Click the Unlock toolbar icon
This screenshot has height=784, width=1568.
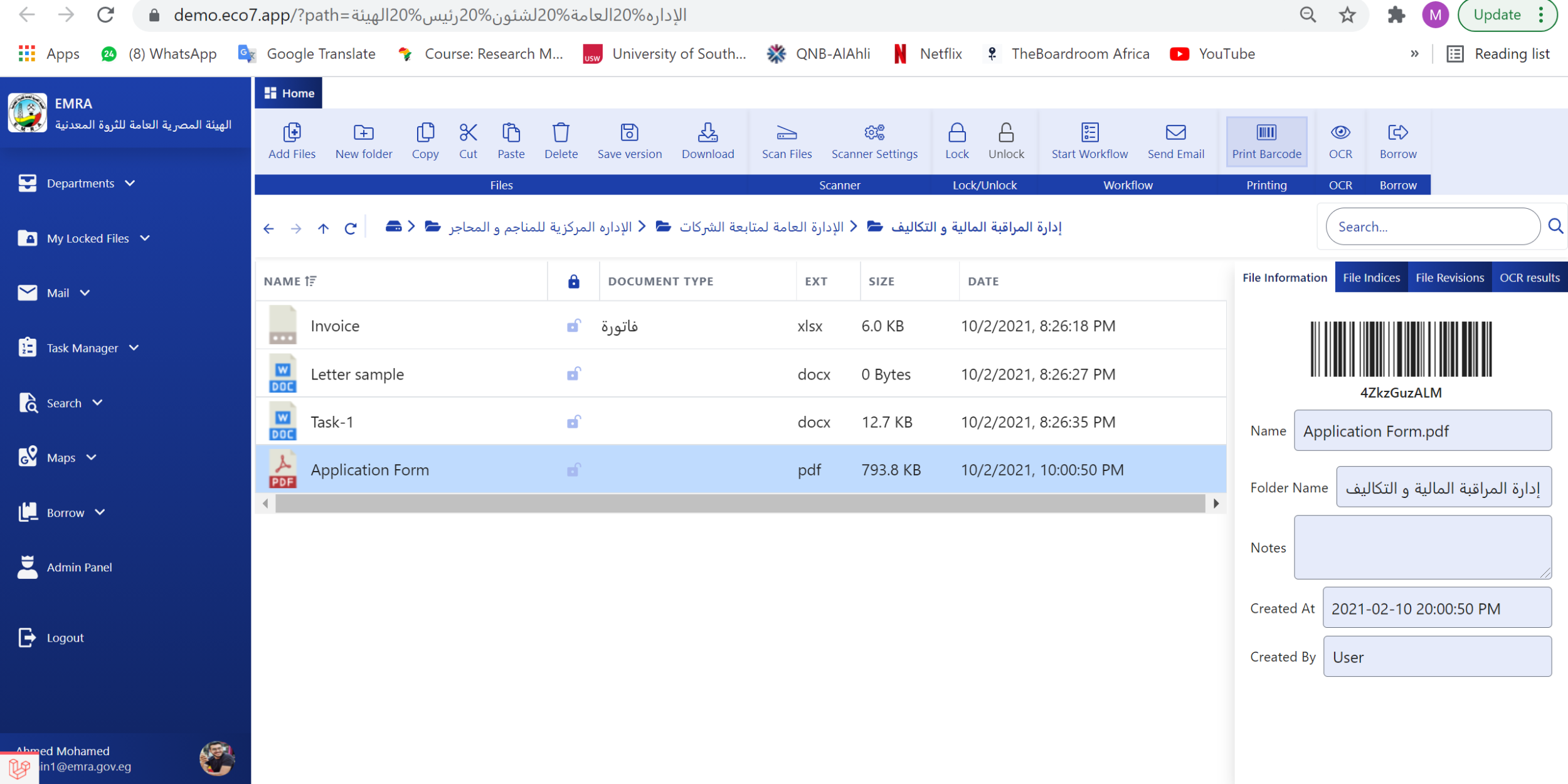1006,132
